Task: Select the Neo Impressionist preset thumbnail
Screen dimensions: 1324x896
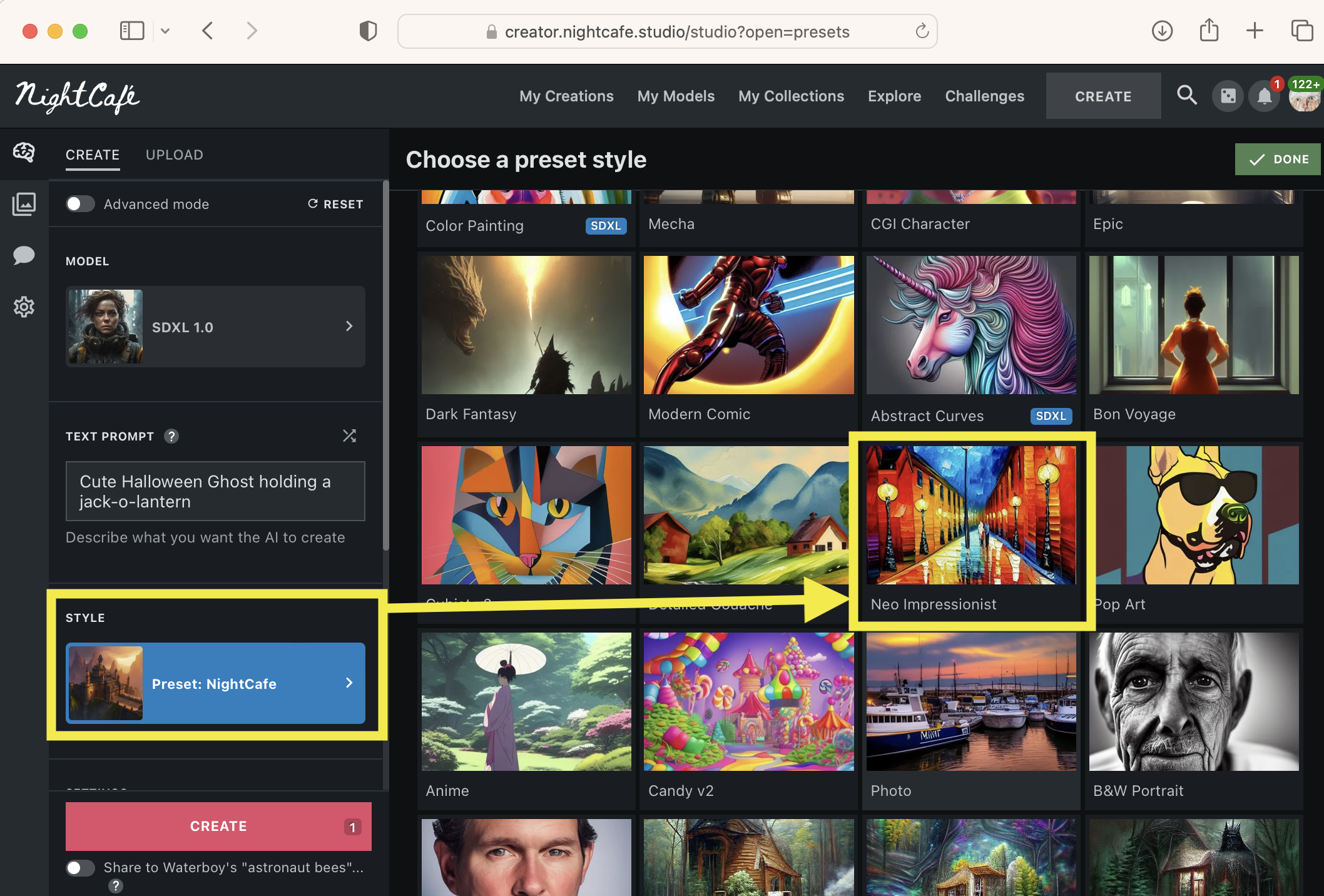Action: click(x=970, y=515)
